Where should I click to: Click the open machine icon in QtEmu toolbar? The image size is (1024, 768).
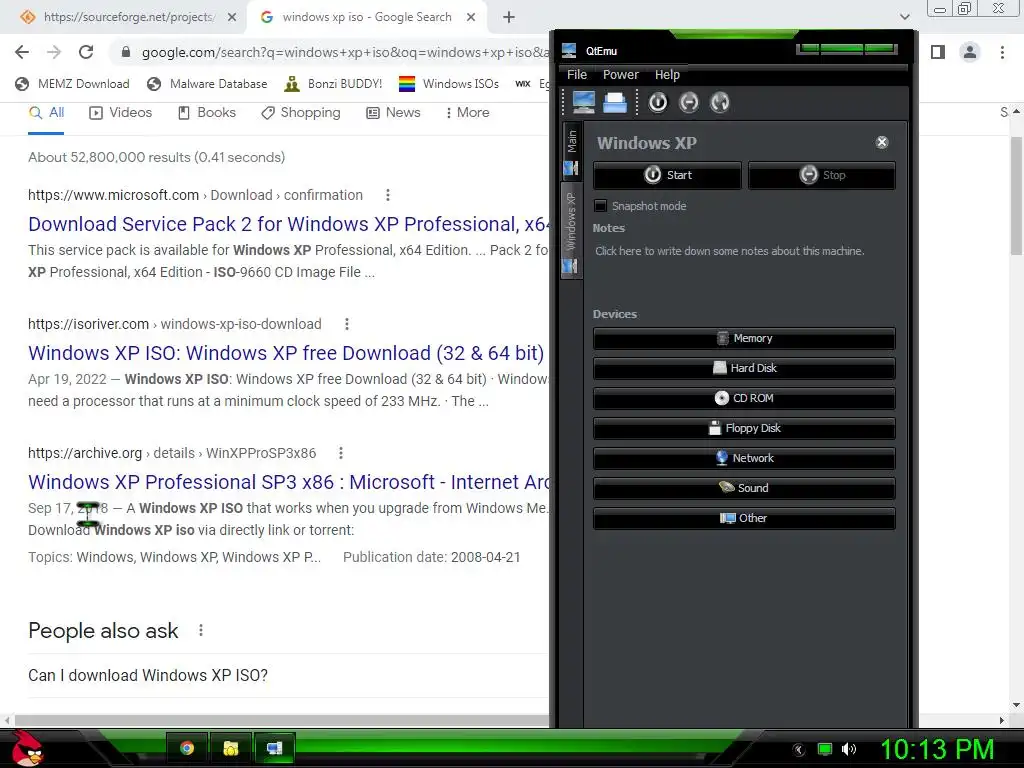point(614,103)
